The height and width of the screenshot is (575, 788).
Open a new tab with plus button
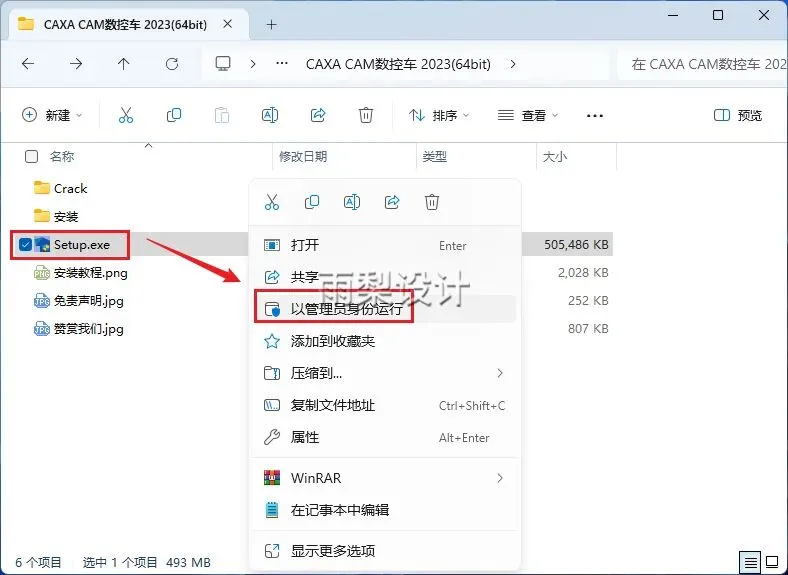point(272,24)
